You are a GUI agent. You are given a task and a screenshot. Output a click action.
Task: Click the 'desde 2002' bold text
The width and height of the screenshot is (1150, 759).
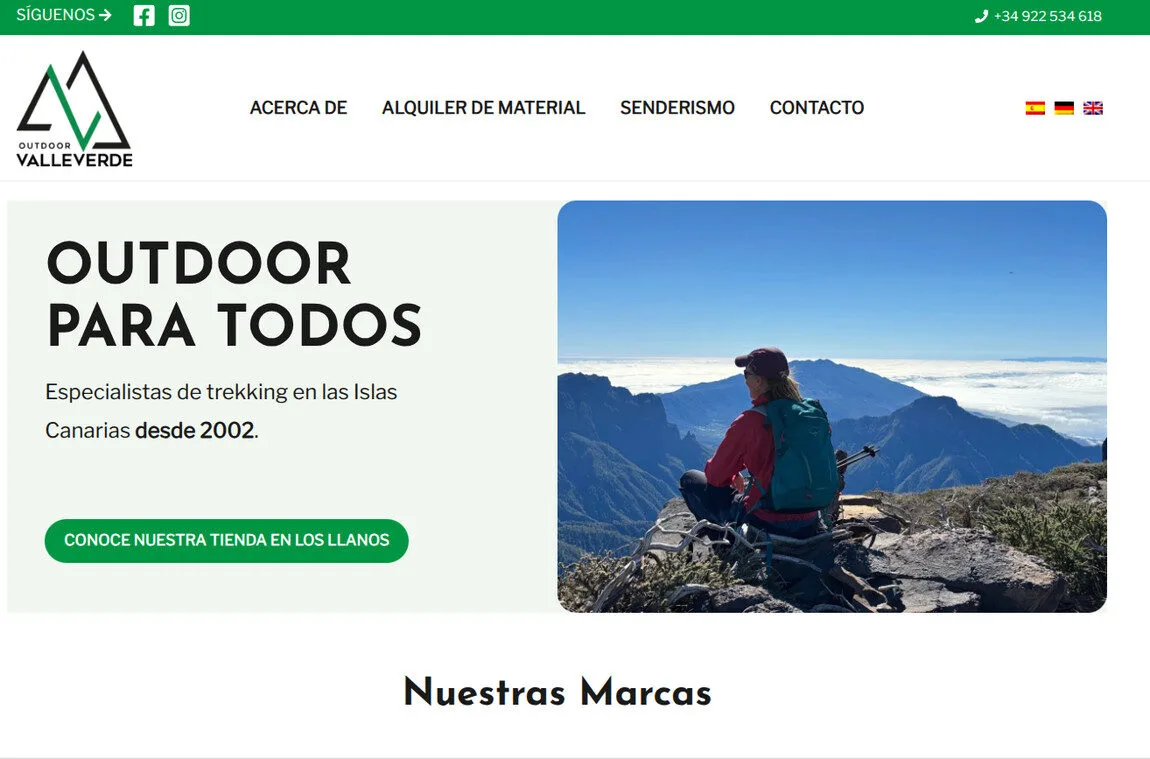tap(195, 430)
